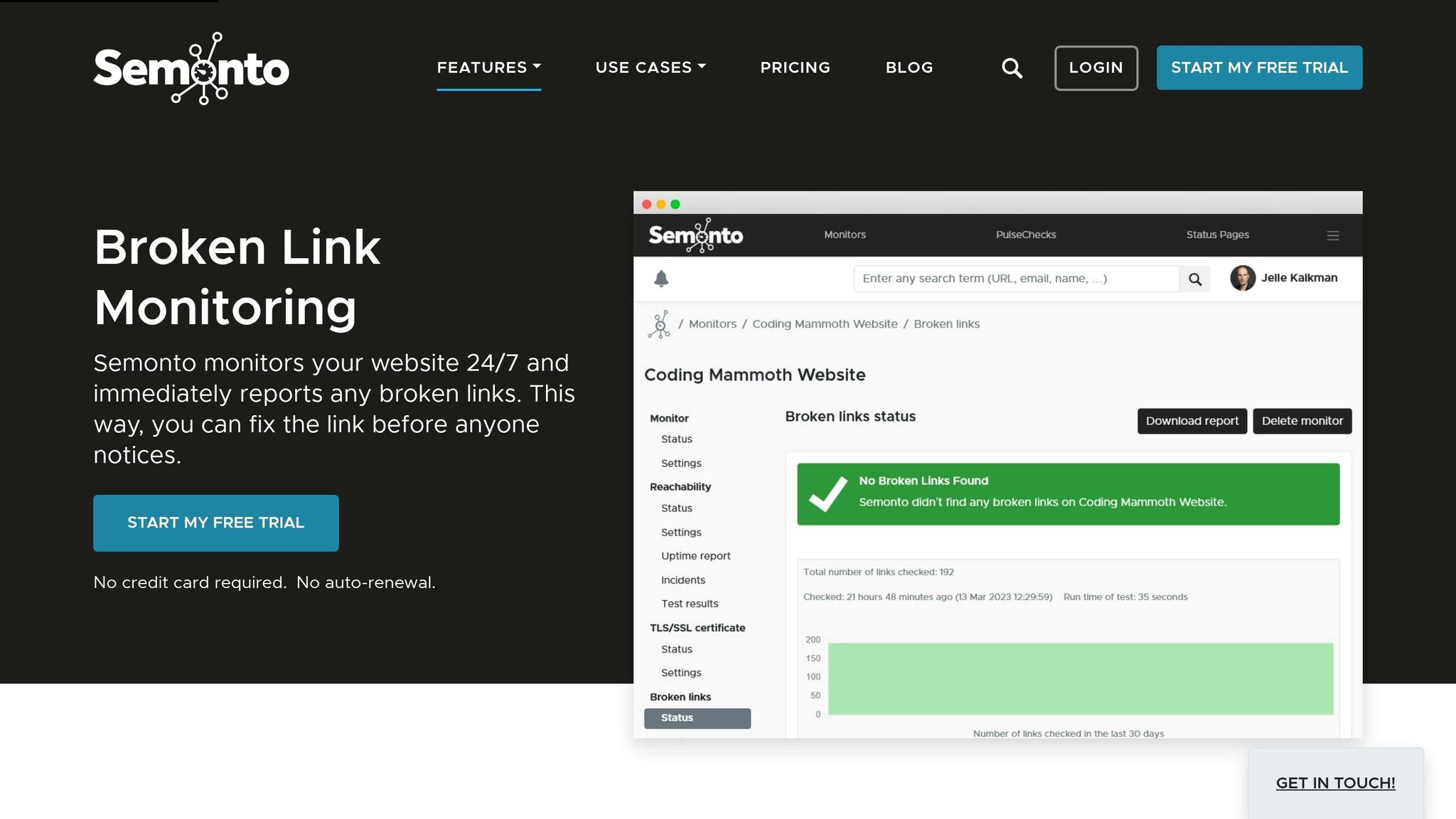Click the Login button
Screen dimensions: 1456x819
tap(1096, 68)
